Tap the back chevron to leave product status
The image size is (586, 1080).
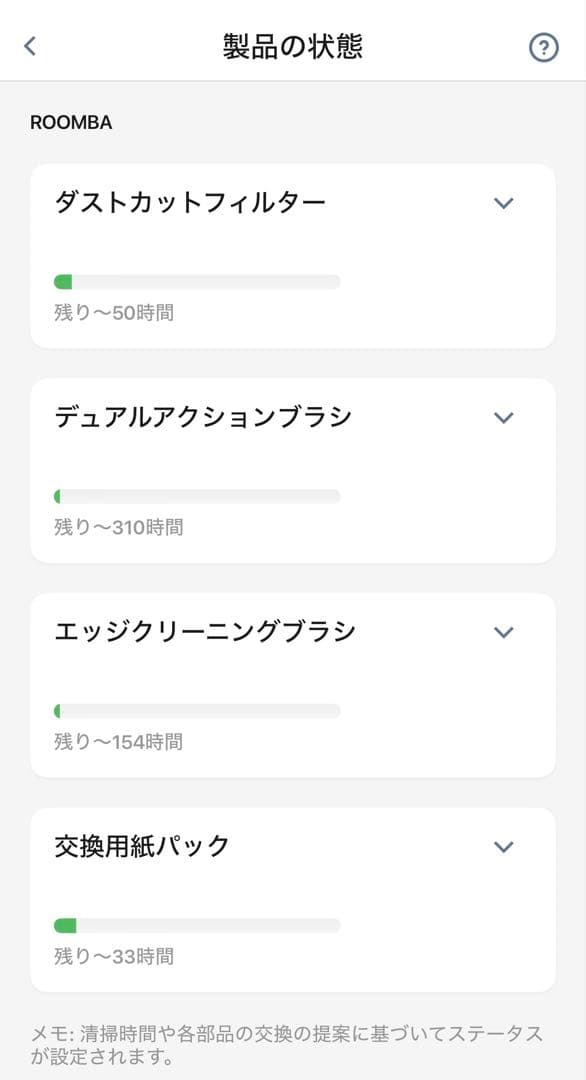[x=30, y=45]
